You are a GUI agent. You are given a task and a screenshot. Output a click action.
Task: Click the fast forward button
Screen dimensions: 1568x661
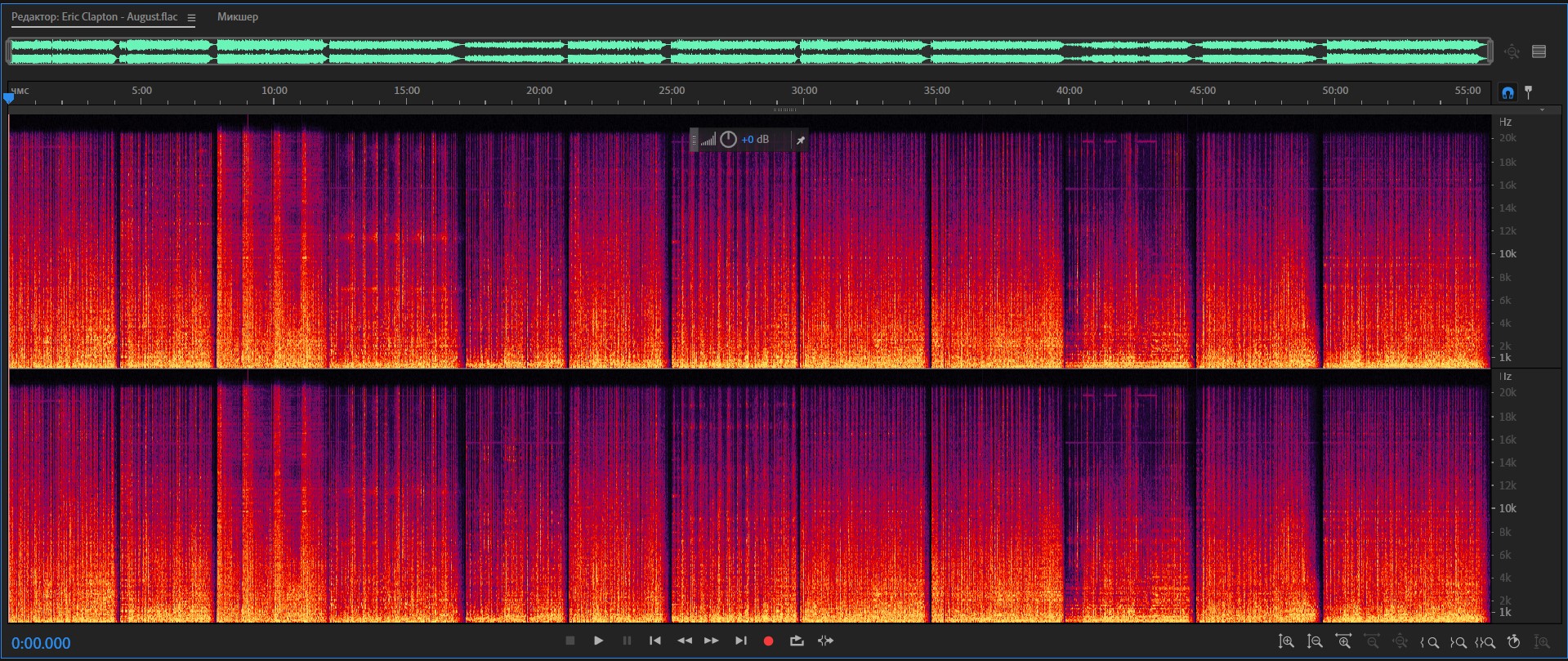[712, 641]
